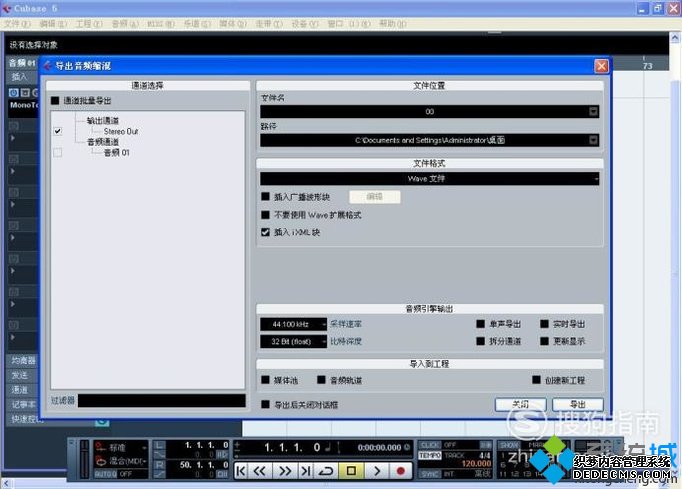Click the fast forward transport button
This screenshot has height=489, width=682.
[x=285, y=471]
